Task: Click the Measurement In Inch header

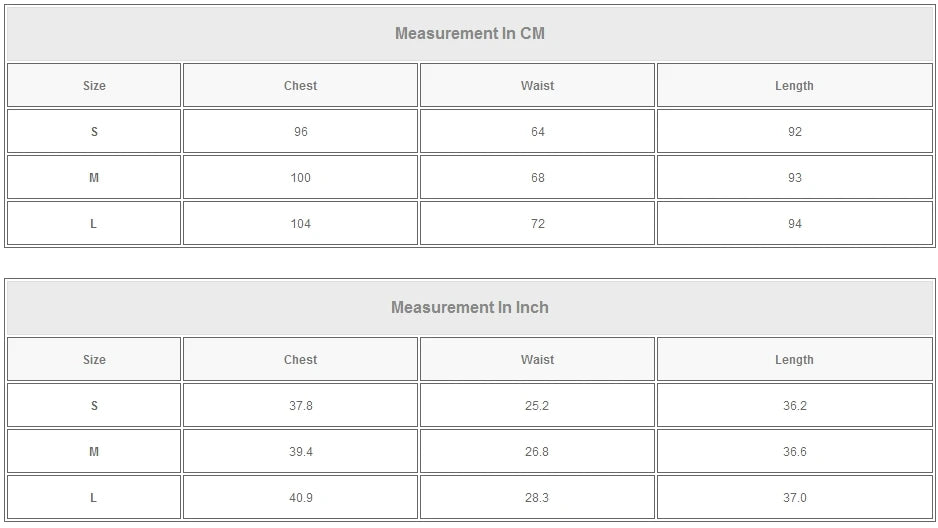Action: [469, 307]
